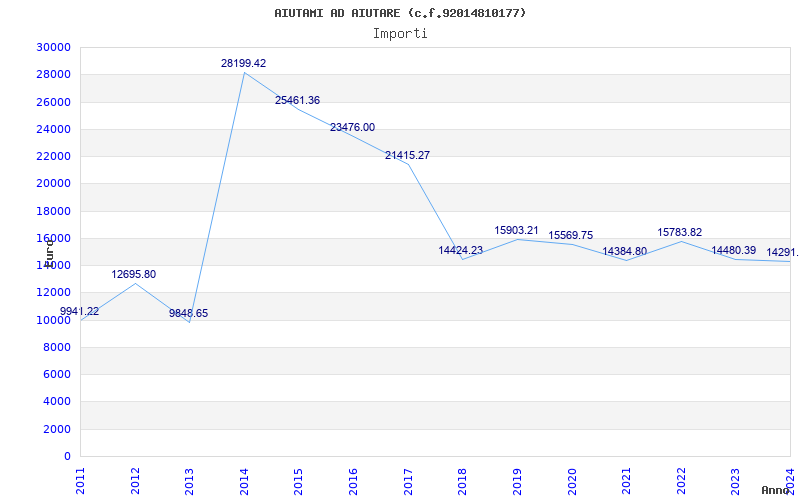This screenshot has height=500, width=800.
Task: Click the Euro axis label
Action: click(49, 252)
